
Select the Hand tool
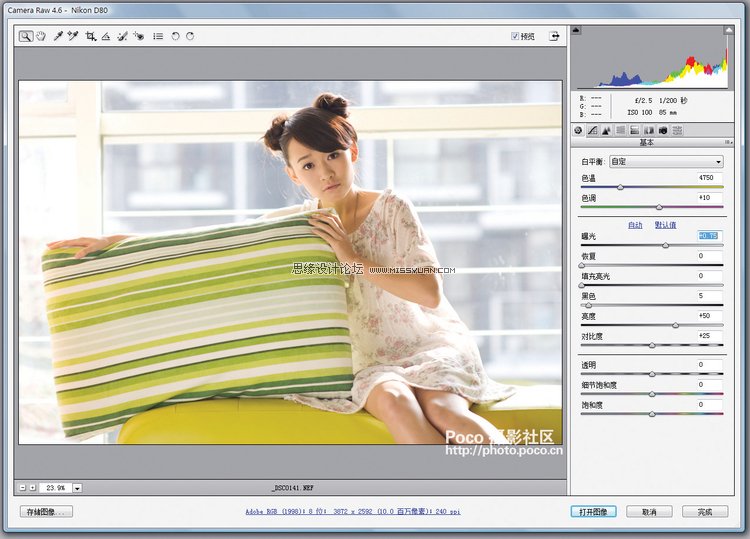click(x=41, y=36)
